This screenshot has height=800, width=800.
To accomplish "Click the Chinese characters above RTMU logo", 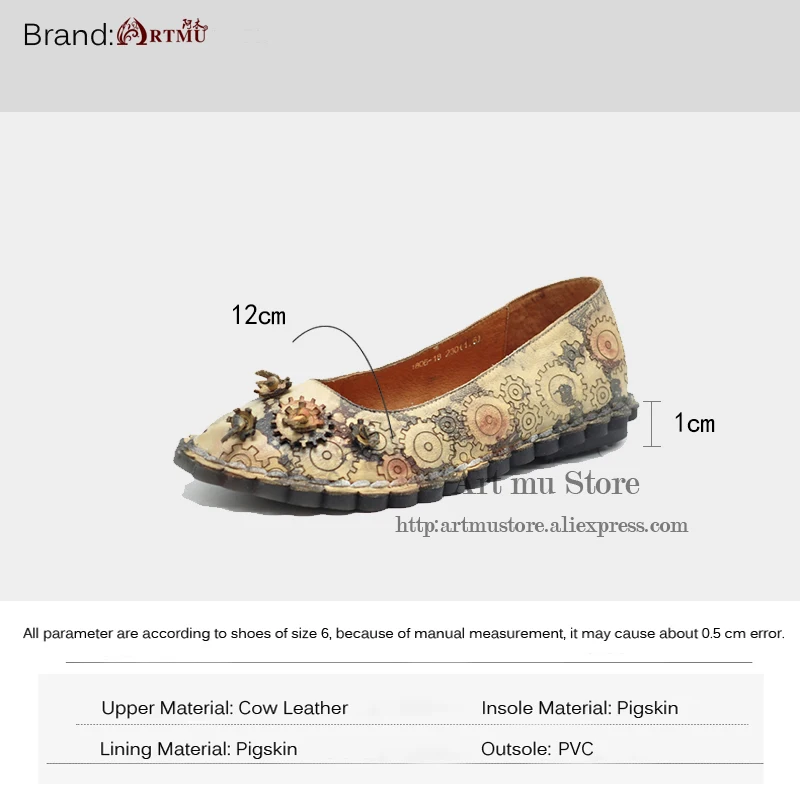I will (195, 24).
